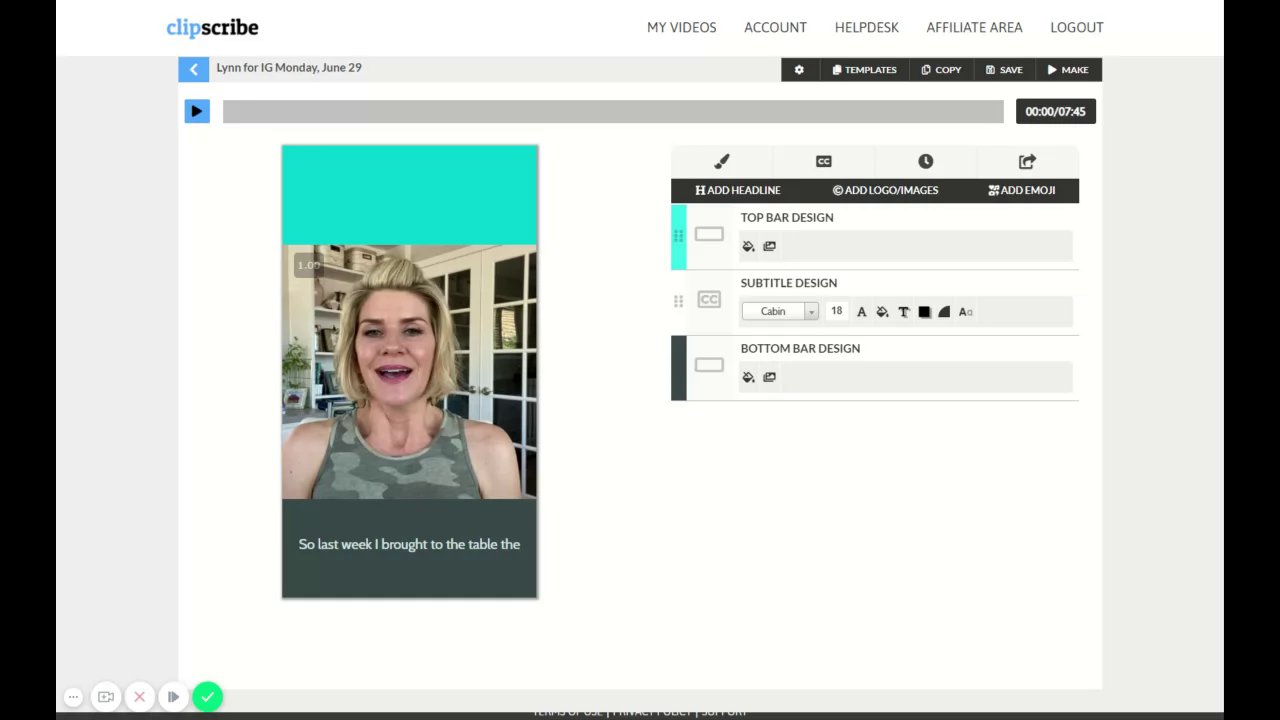1280x720 pixels.
Task: Click the recorder camera icon
Action: (x=106, y=697)
